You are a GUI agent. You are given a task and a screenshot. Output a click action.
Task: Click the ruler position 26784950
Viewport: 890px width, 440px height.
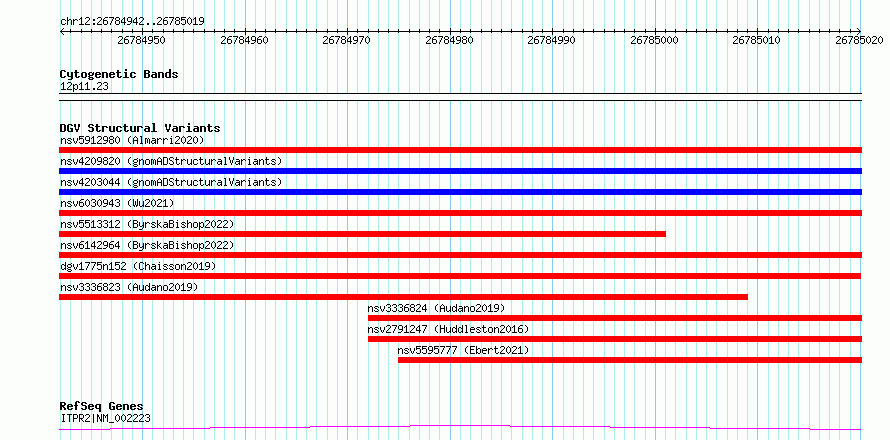[141, 40]
